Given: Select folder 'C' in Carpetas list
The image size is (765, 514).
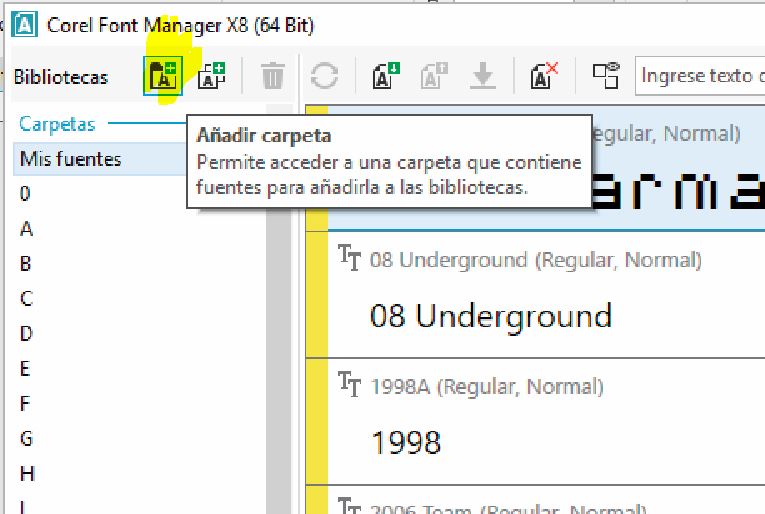Looking at the screenshot, I should [x=26, y=298].
